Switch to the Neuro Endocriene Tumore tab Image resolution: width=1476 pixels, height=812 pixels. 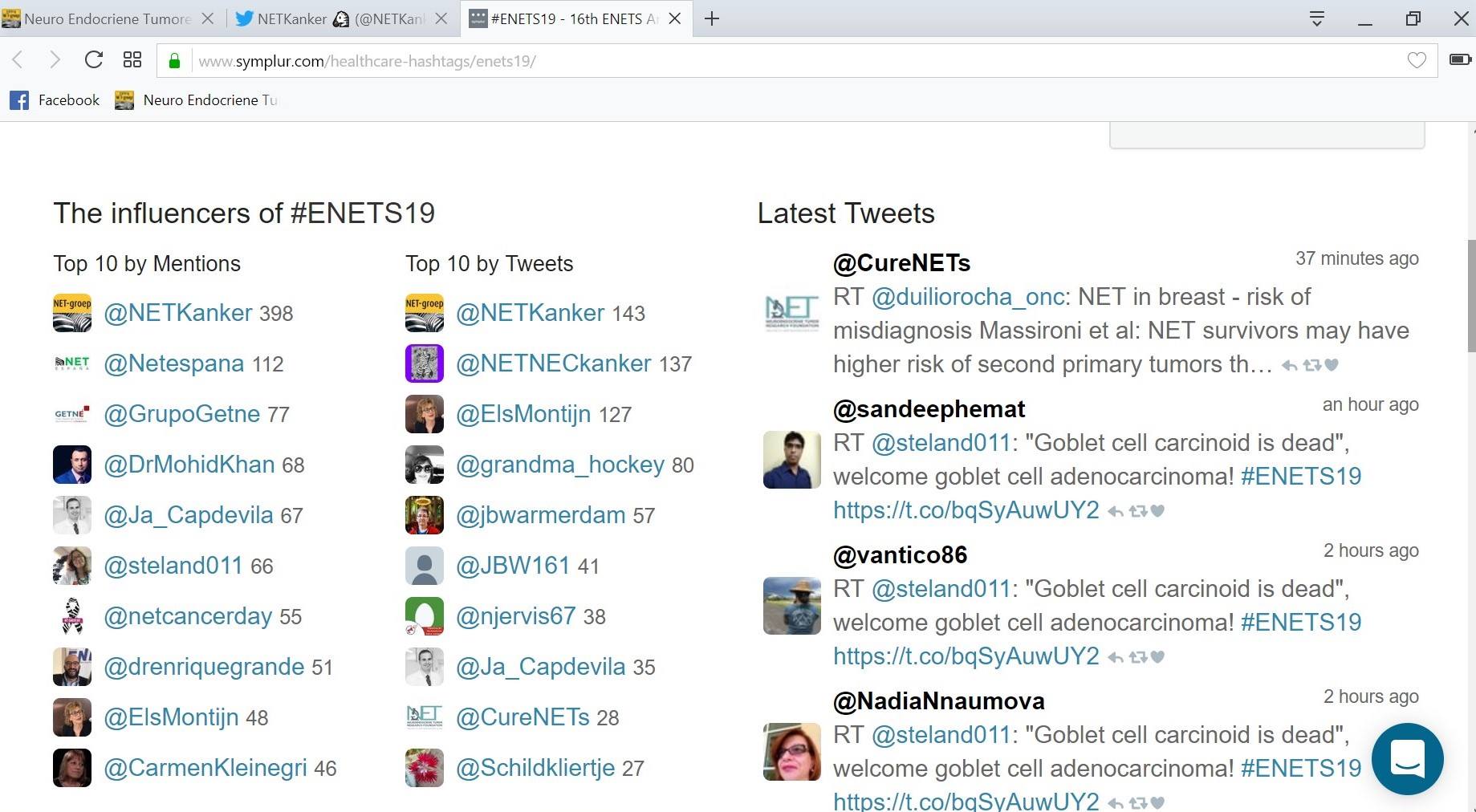tap(109, 18)
